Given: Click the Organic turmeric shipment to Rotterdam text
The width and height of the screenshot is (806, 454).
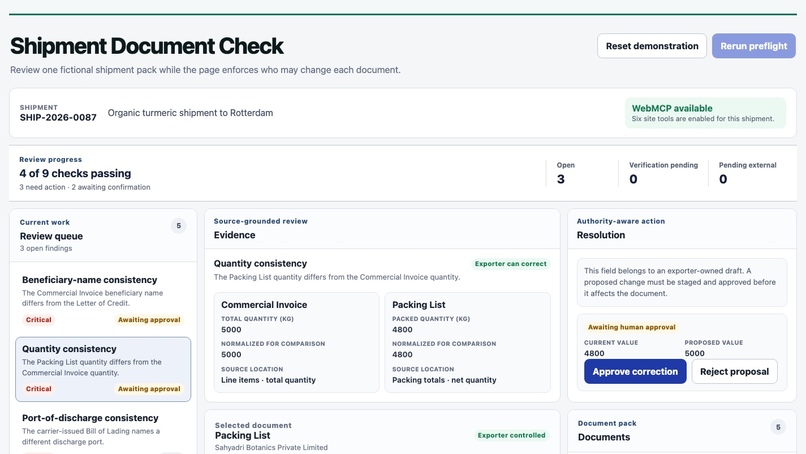Looking at the screenshot, I should (x=190, y=113).
